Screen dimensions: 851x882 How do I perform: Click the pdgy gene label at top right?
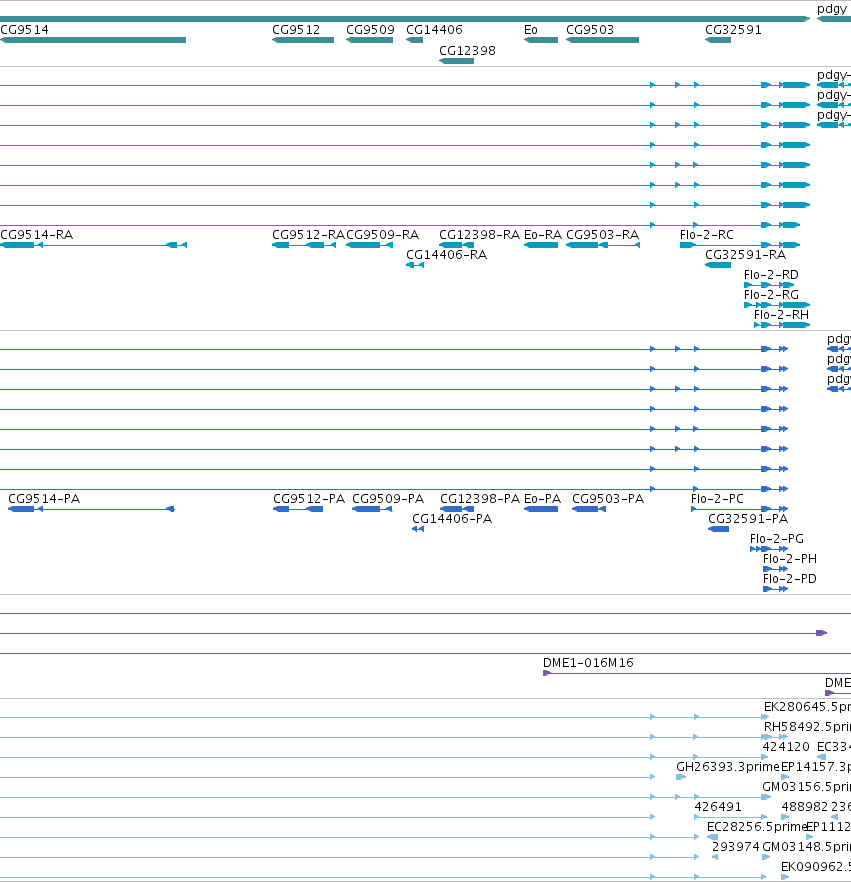832,9
